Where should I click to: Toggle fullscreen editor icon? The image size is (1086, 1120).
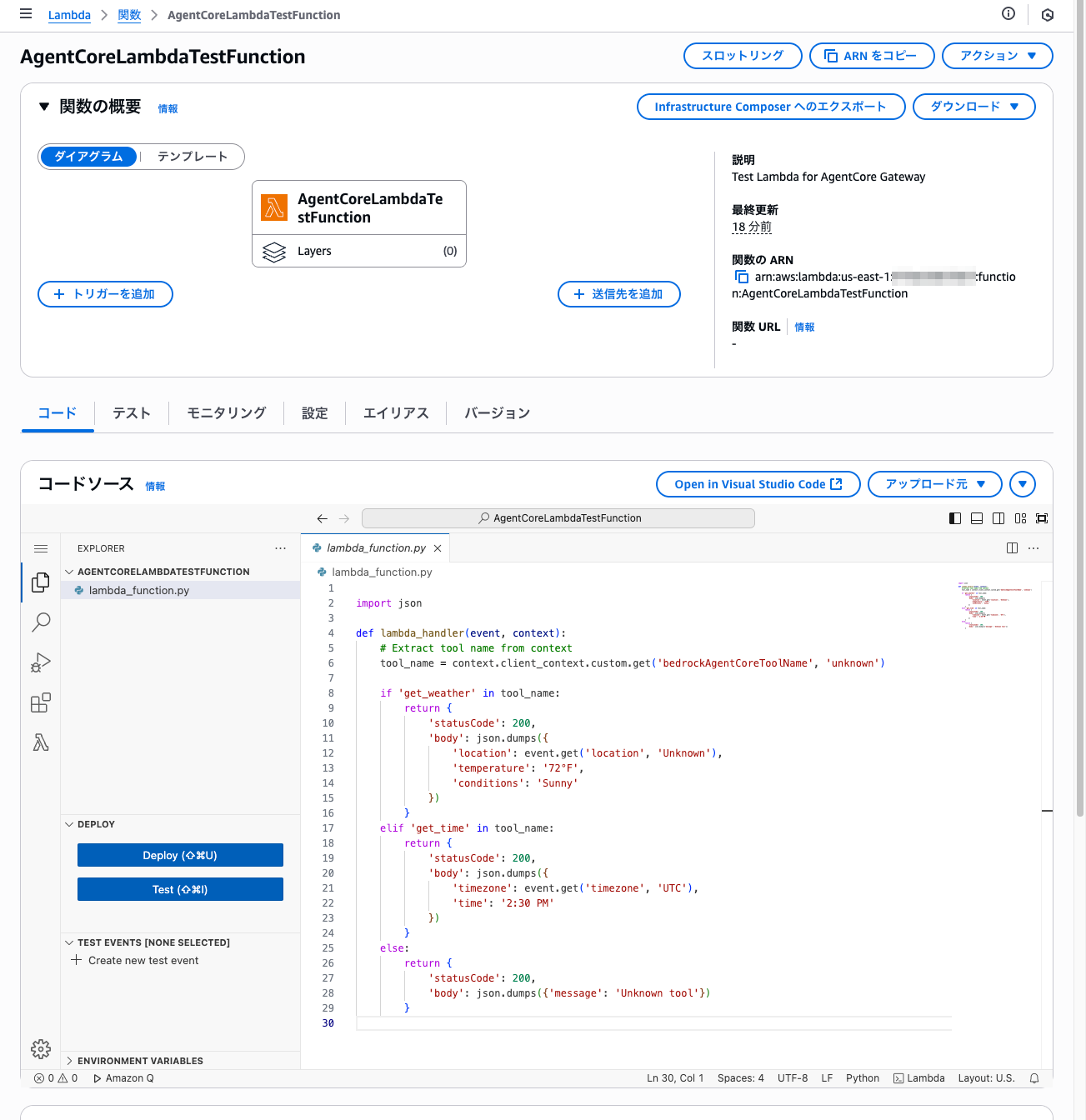(1042, 518)
